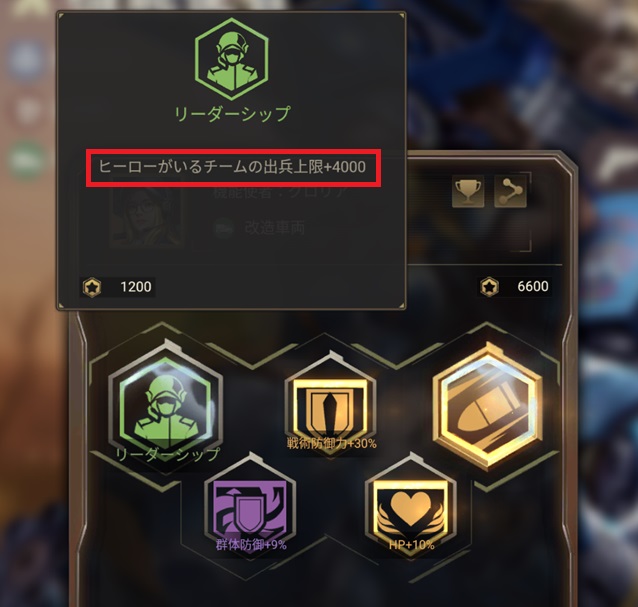Click the green Leadership hexagon skill icon

[166, 407]
